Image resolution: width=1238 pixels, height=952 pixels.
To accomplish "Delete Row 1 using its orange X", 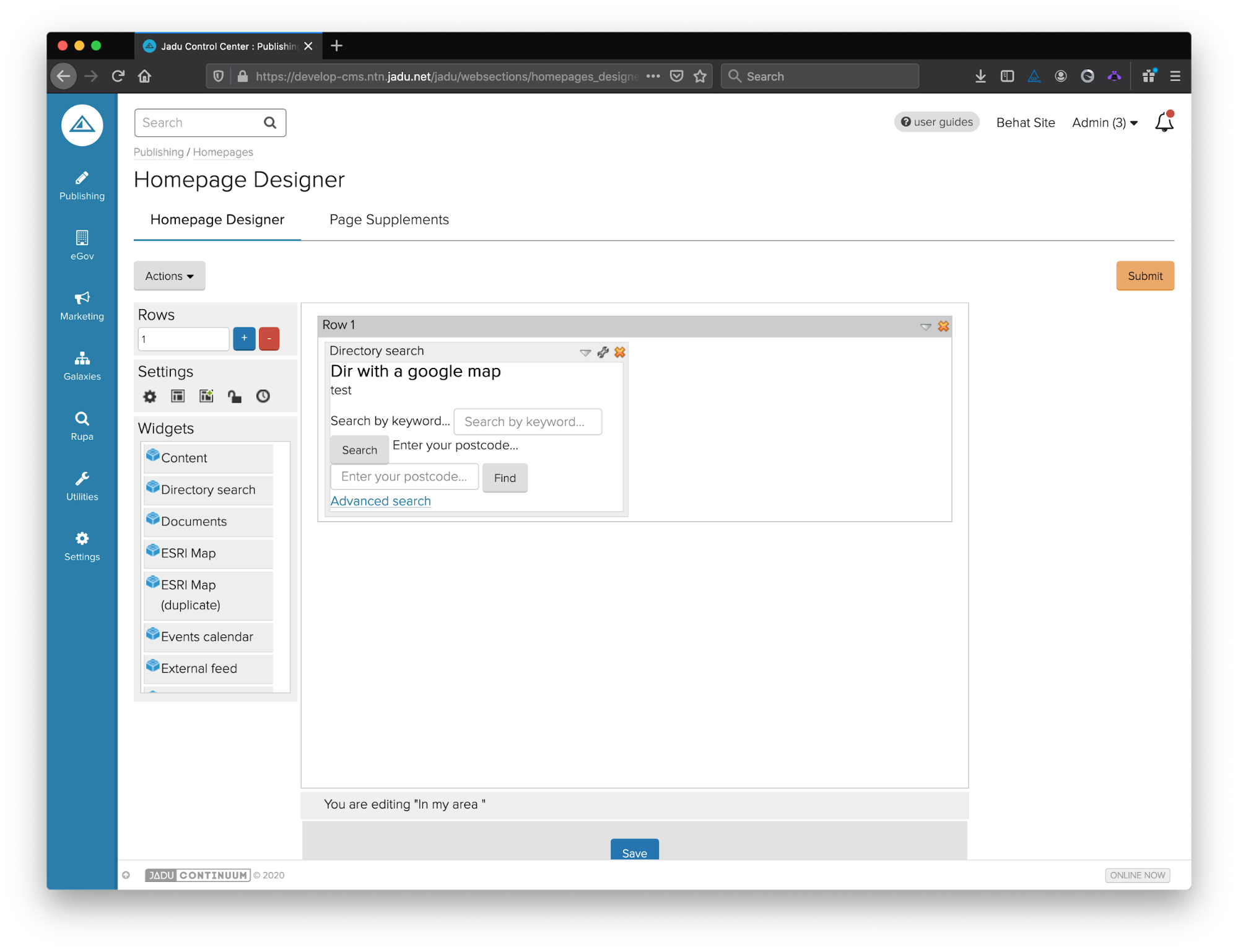I will coord(943,326).
